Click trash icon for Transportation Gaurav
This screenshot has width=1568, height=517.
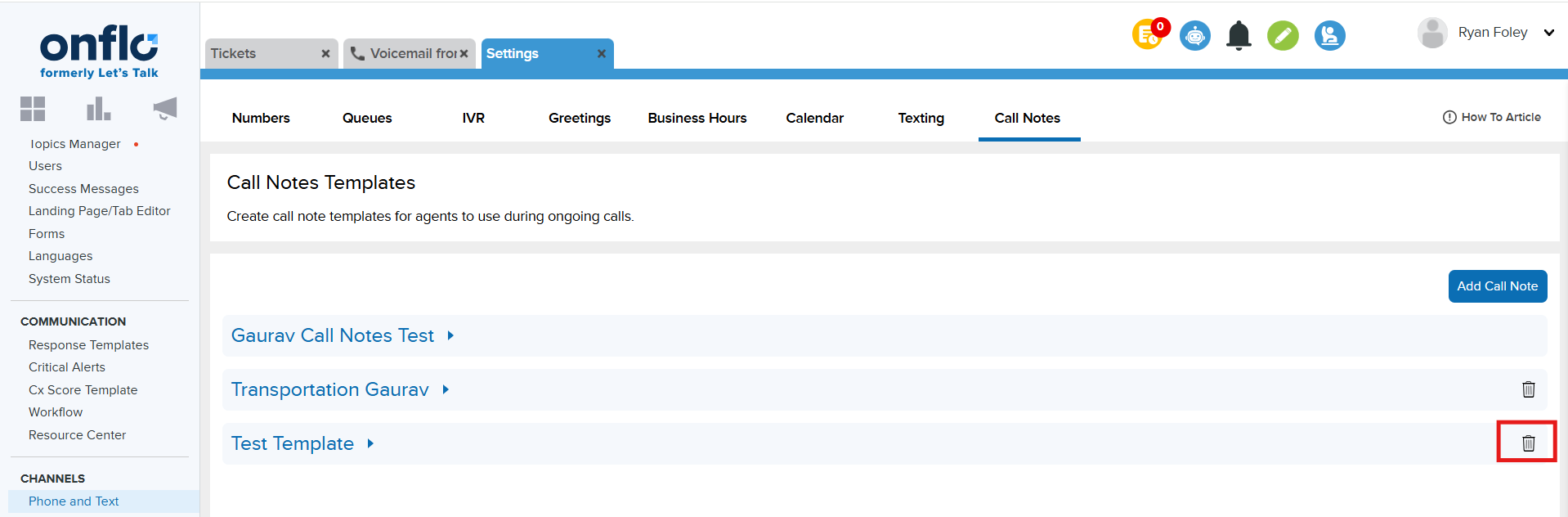(1527, 389)
